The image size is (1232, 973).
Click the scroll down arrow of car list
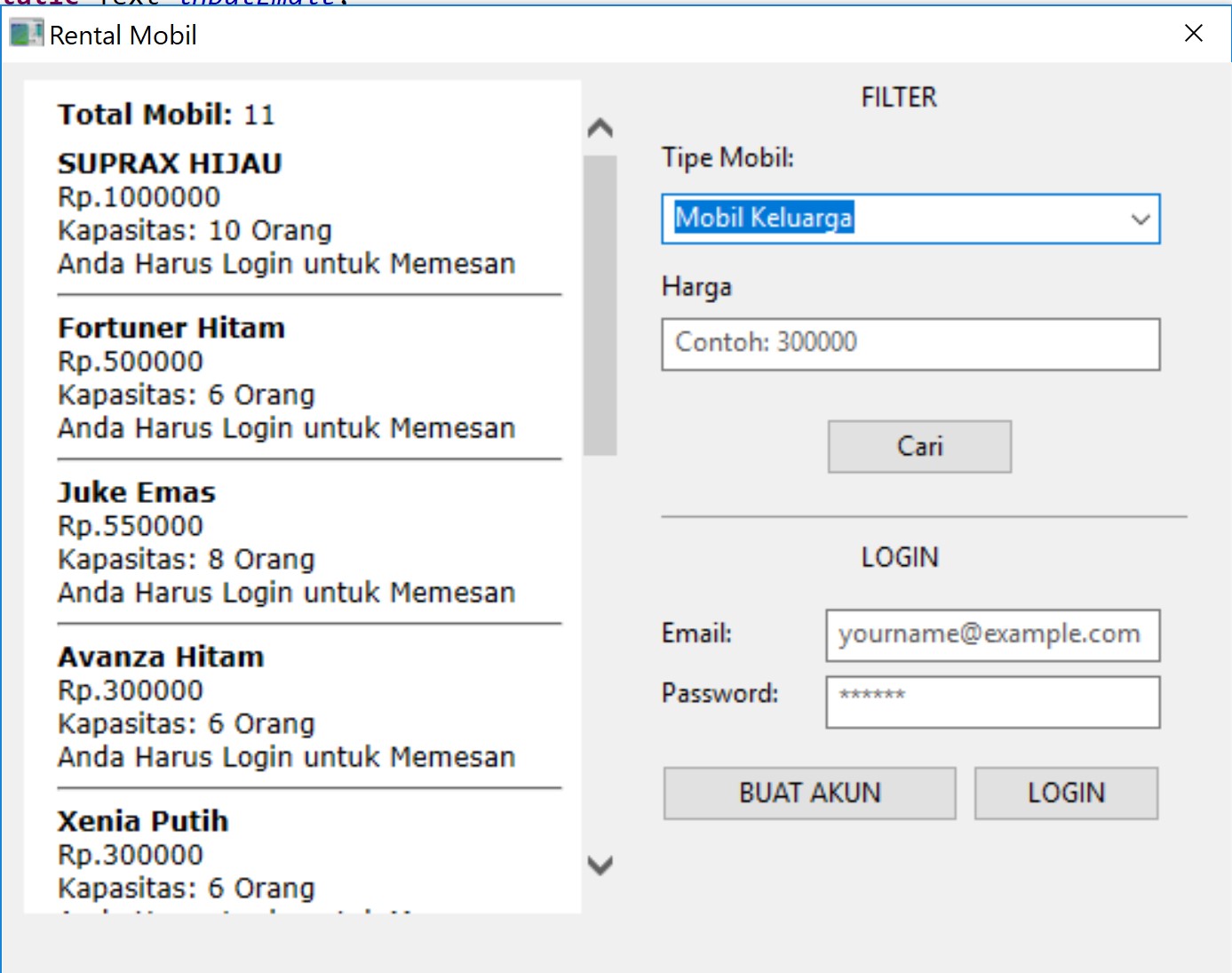coord(600,865)
